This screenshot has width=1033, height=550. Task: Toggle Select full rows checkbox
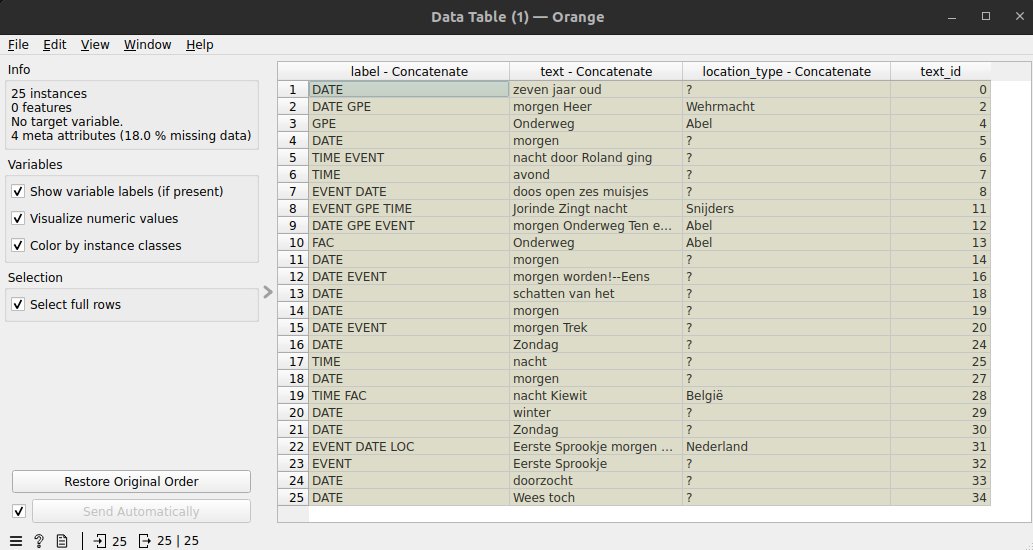point(18,304)
